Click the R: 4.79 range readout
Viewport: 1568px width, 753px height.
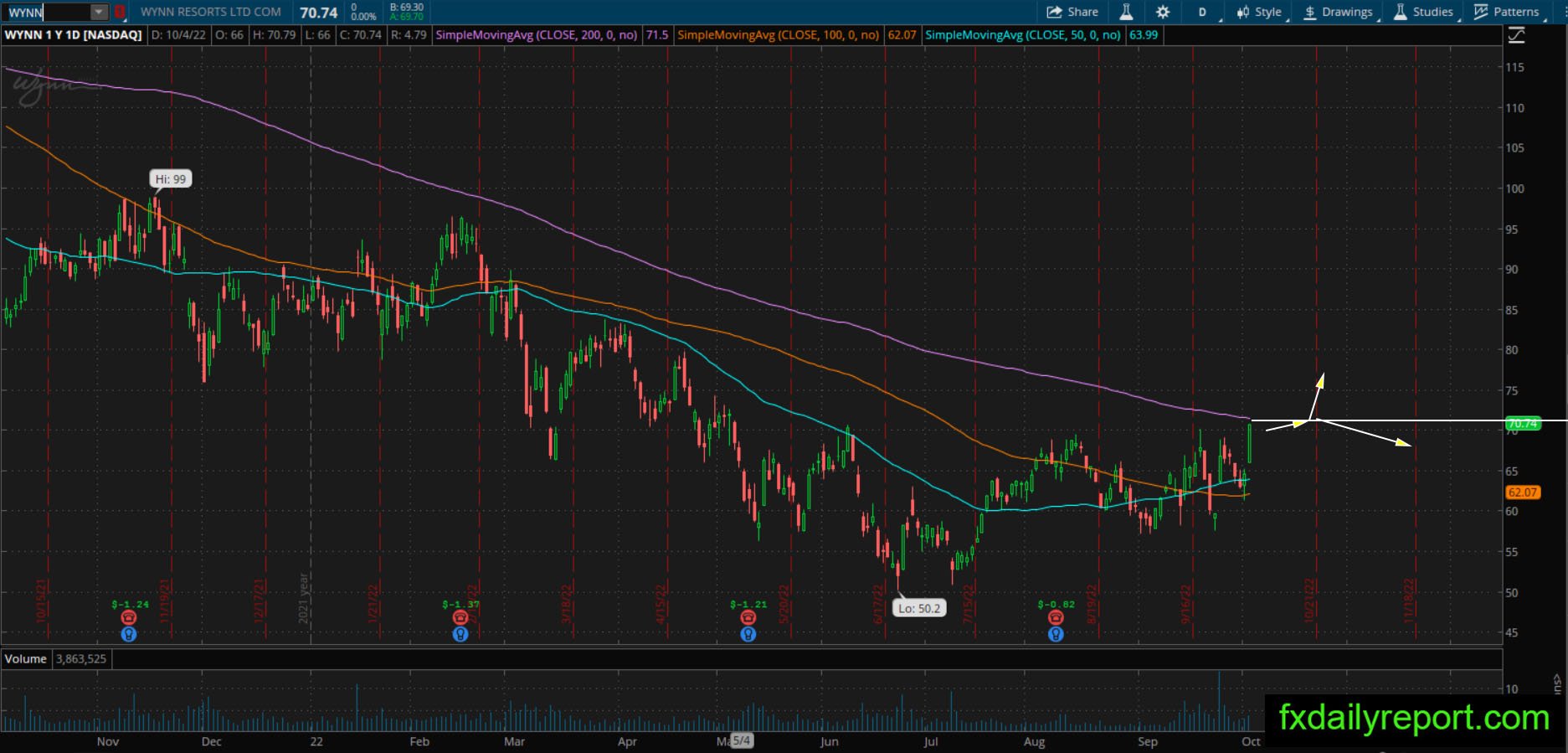[x=409, y=35]
